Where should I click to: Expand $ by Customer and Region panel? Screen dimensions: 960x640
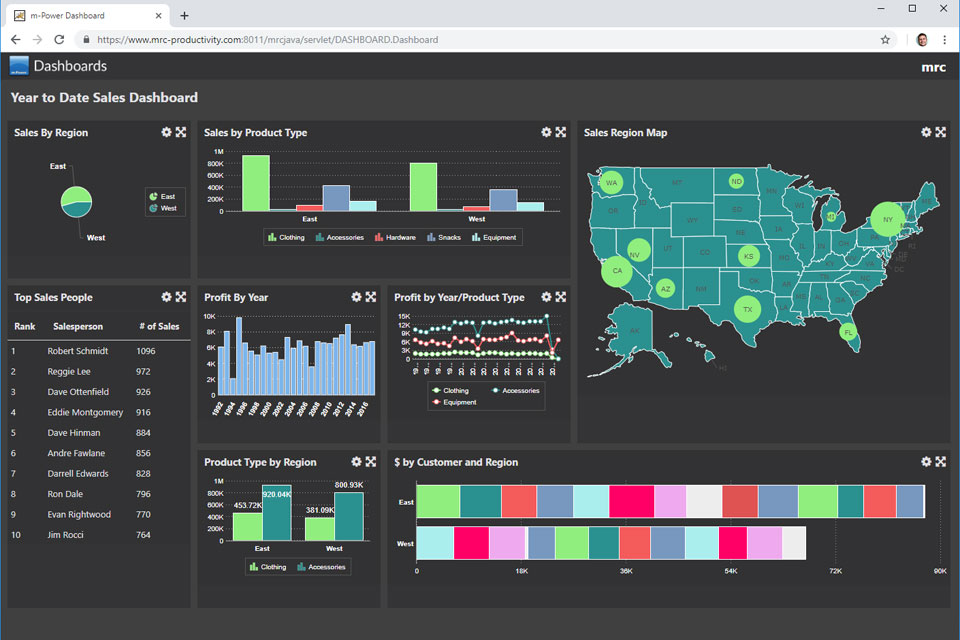tap(941, 462)
